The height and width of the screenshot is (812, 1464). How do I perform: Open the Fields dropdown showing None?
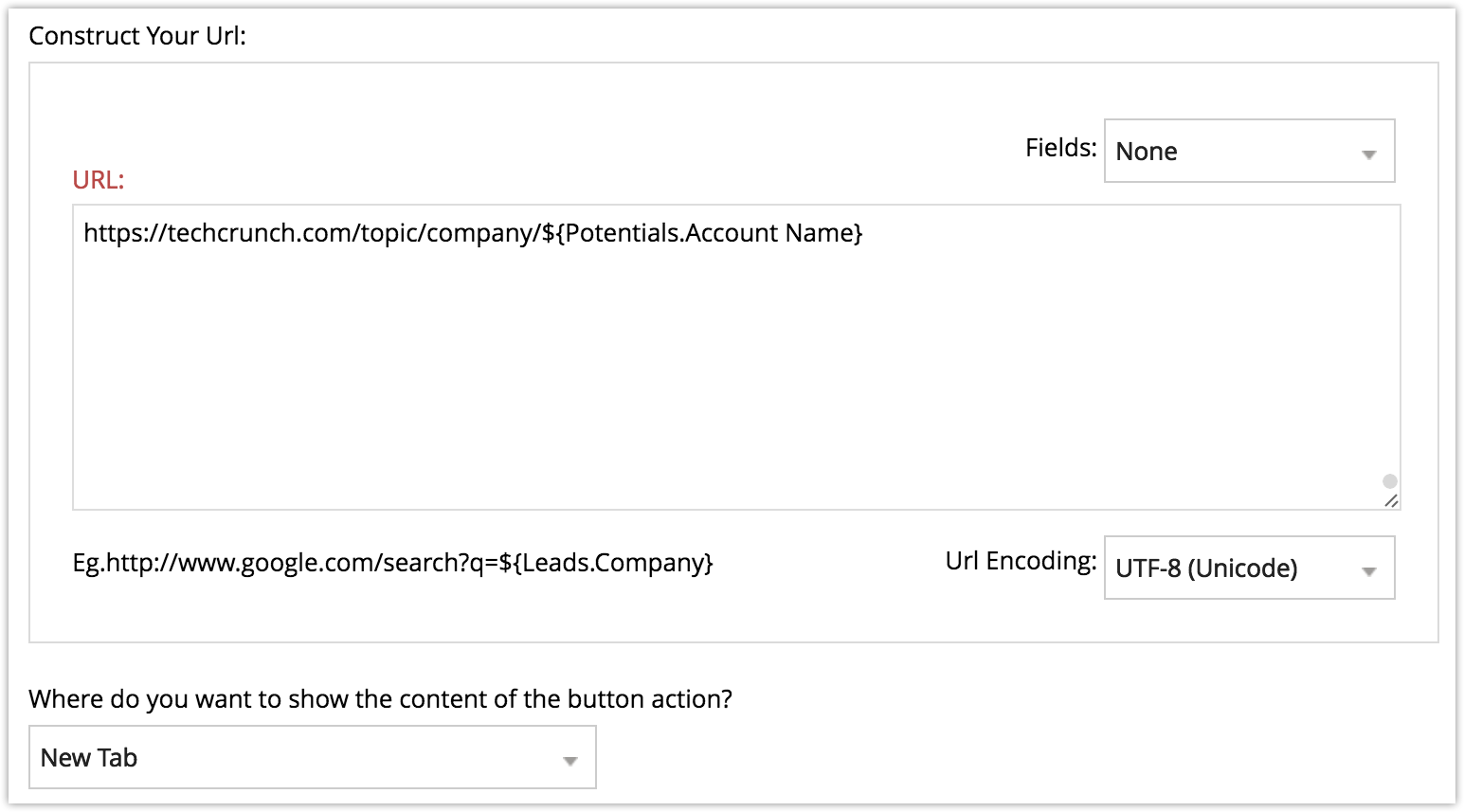pyautogui.click(x=1248, y=151)
